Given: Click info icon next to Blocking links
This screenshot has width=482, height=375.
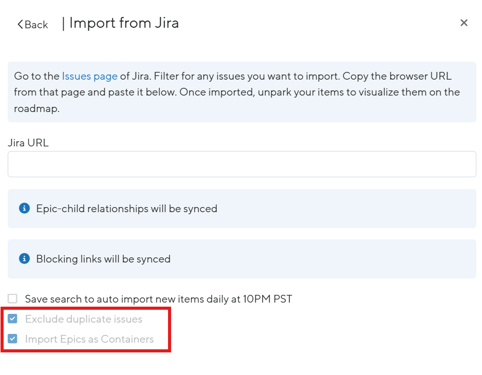Looking at the screenshot, I should [24, 259].
